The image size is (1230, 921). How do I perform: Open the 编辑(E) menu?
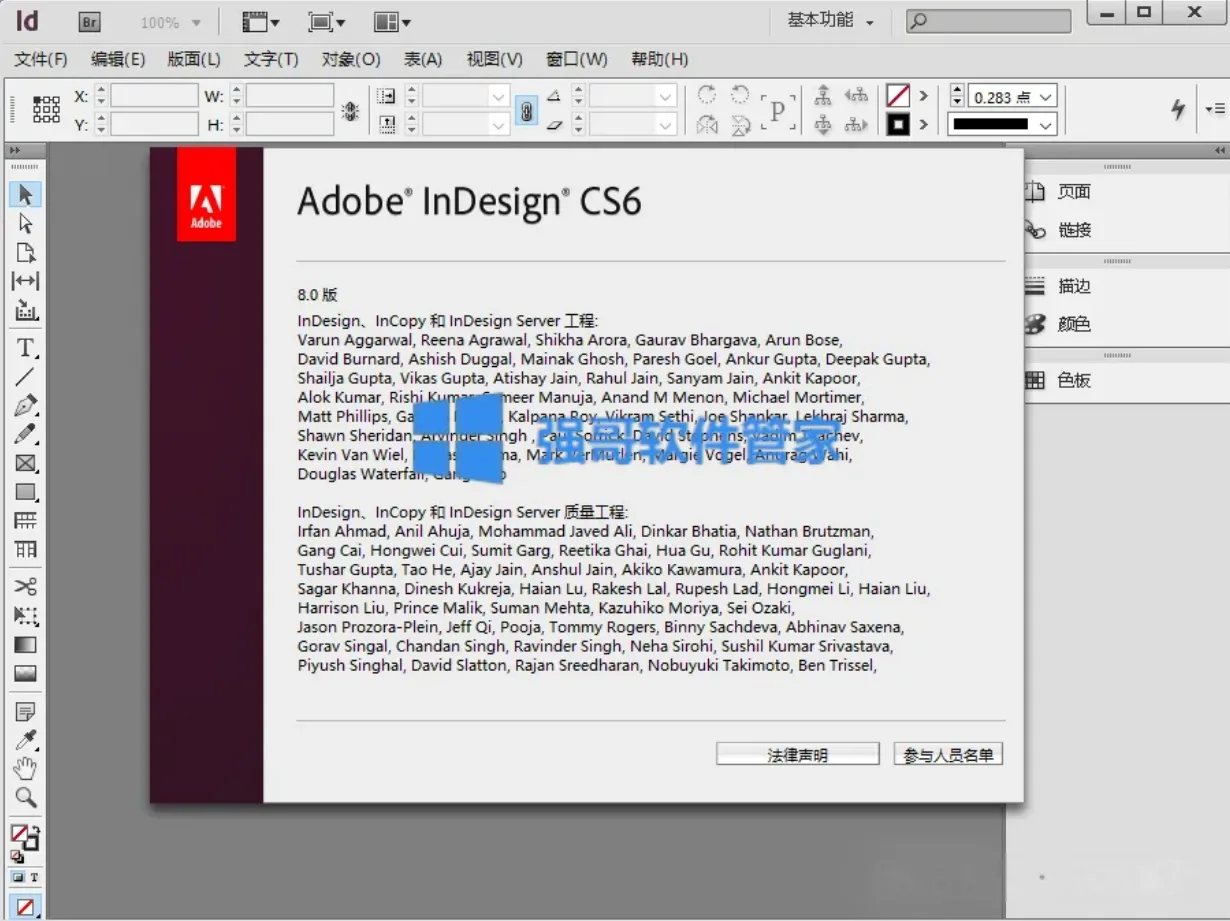[118, 59]
